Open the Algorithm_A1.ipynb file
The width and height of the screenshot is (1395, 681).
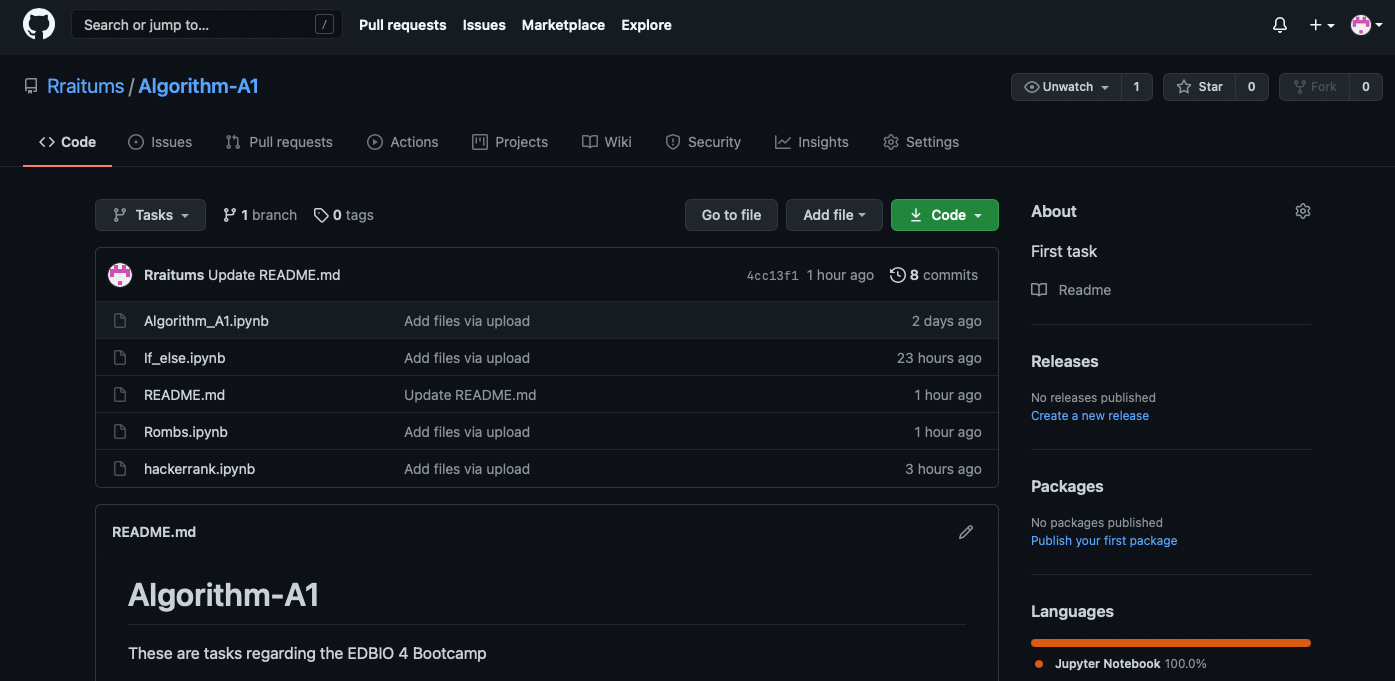pos(206,321)
